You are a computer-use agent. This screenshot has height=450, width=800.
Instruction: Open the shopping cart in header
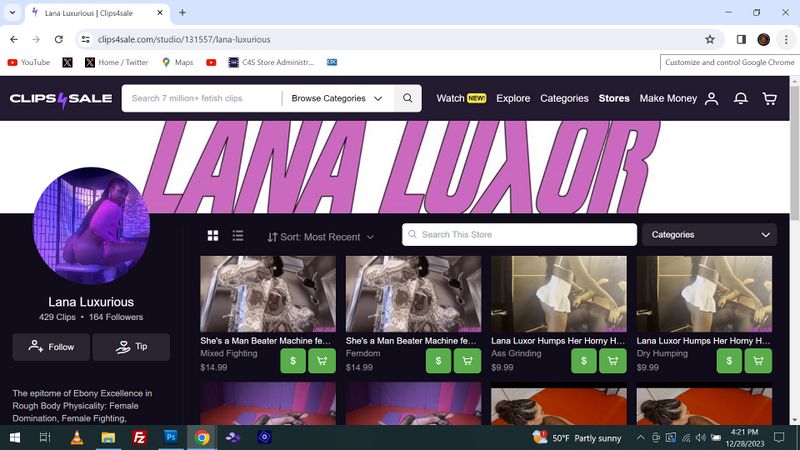(x=769, y=98)
